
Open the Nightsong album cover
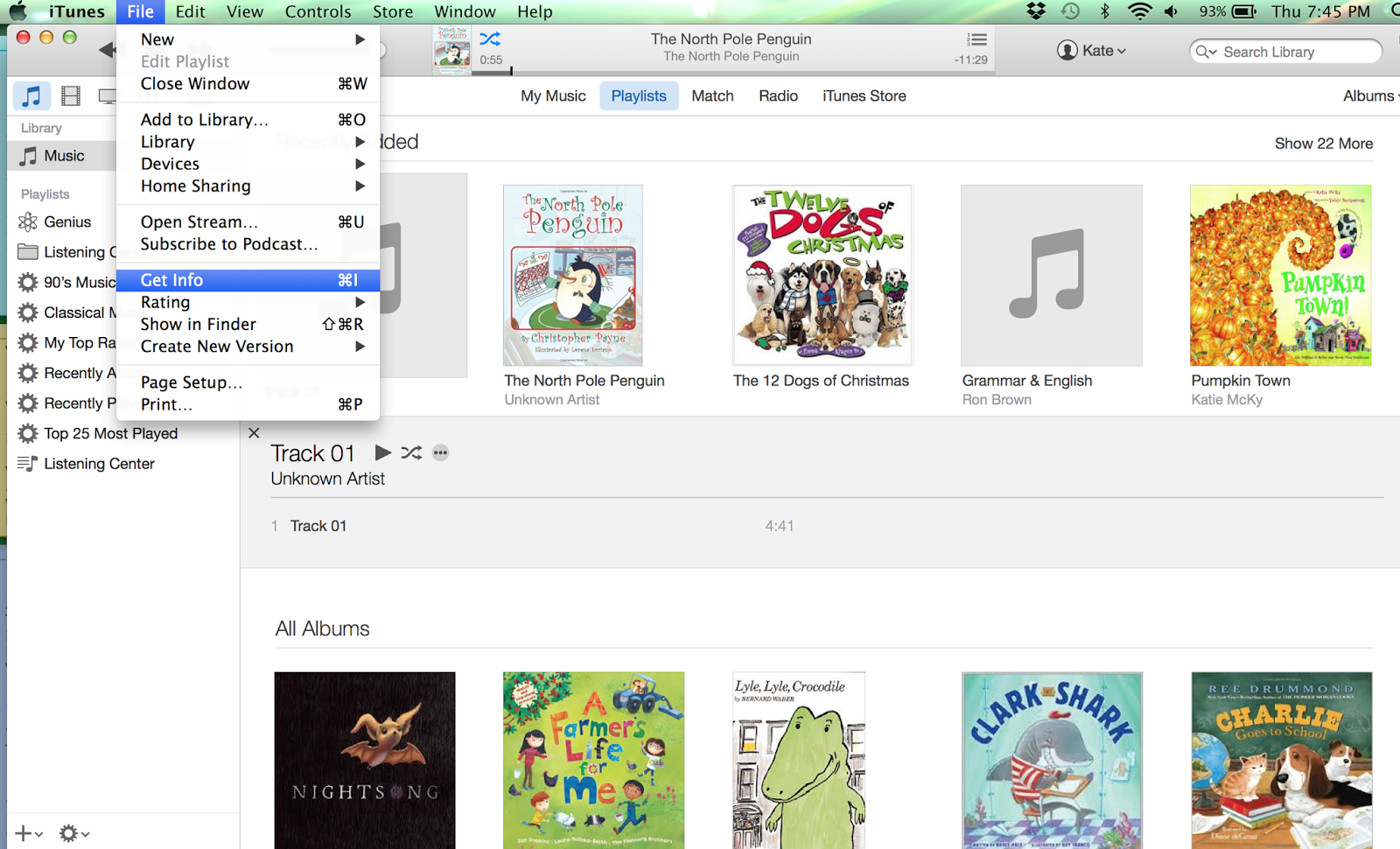pyautogui.click(x=365, y=761)
